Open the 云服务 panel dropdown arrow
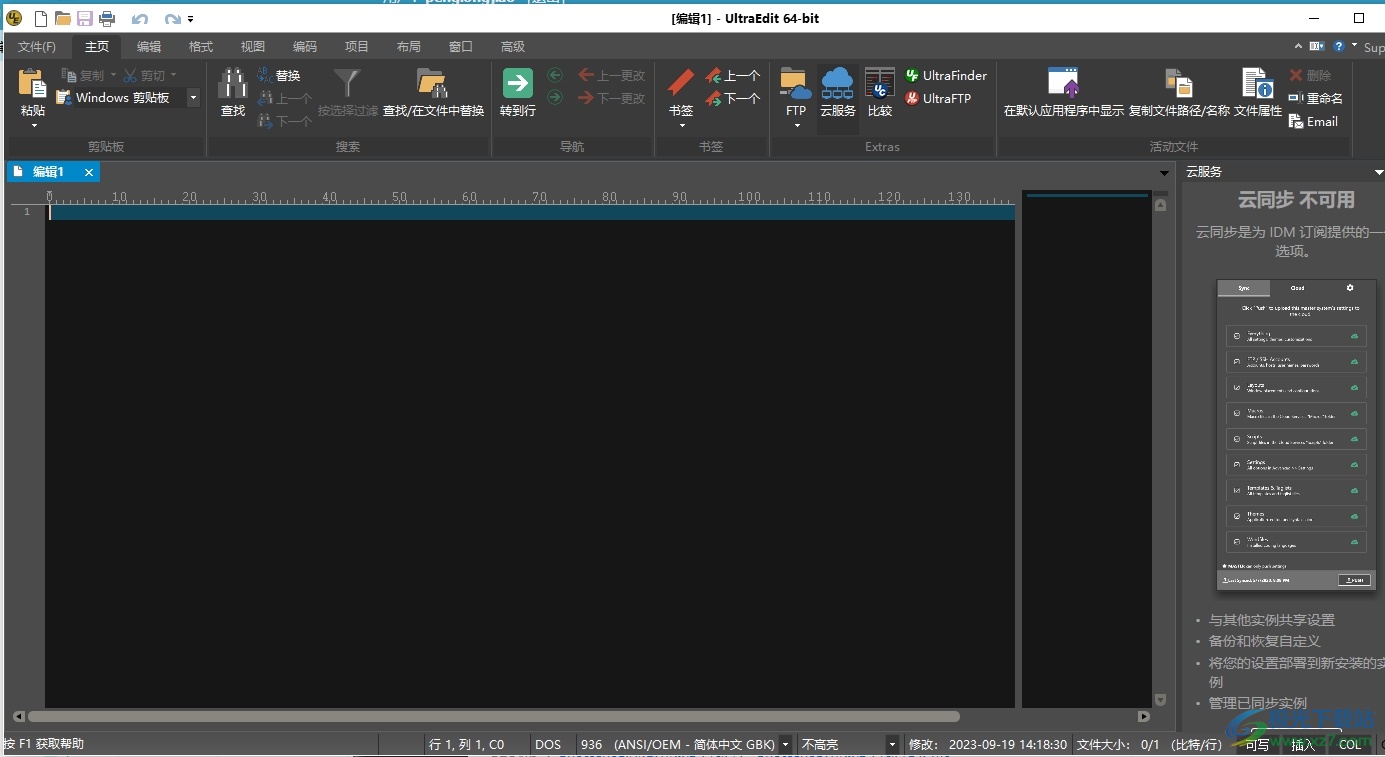 [1379, 172]
